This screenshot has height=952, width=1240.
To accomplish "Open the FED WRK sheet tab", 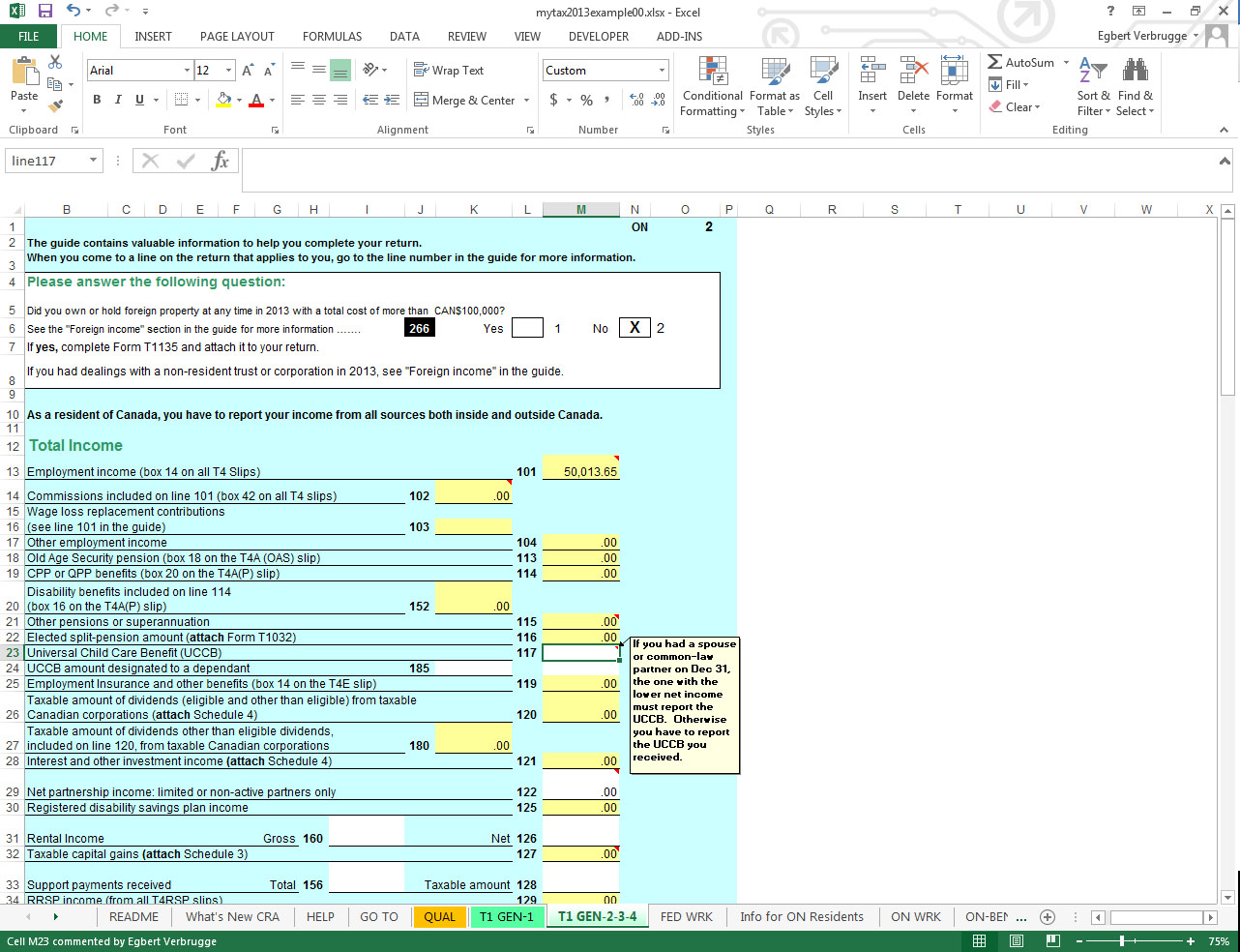I will point(686,916).
